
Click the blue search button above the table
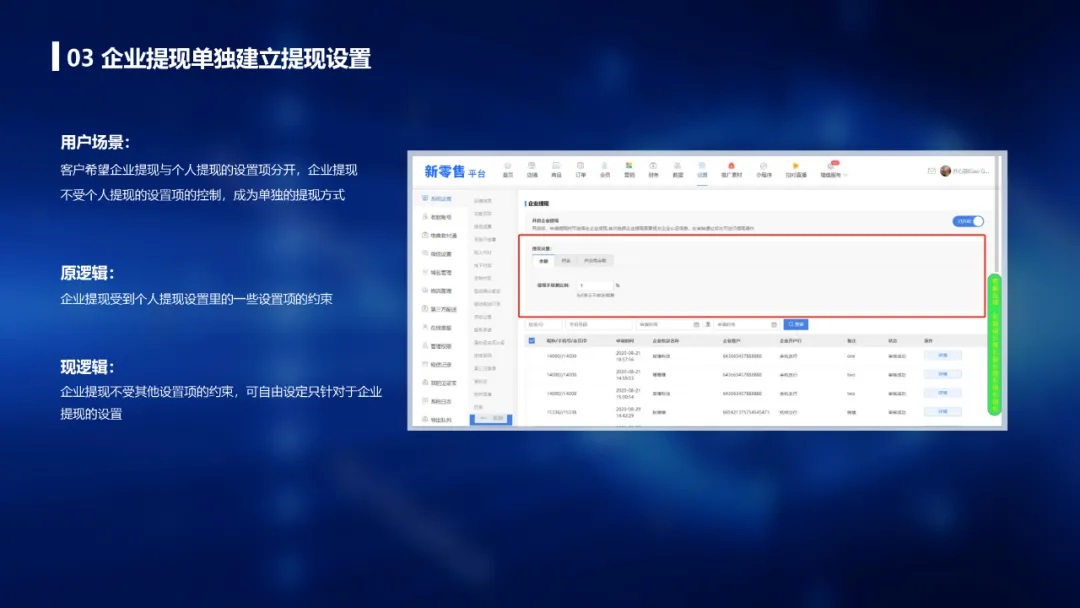click(x=796, y=325)
